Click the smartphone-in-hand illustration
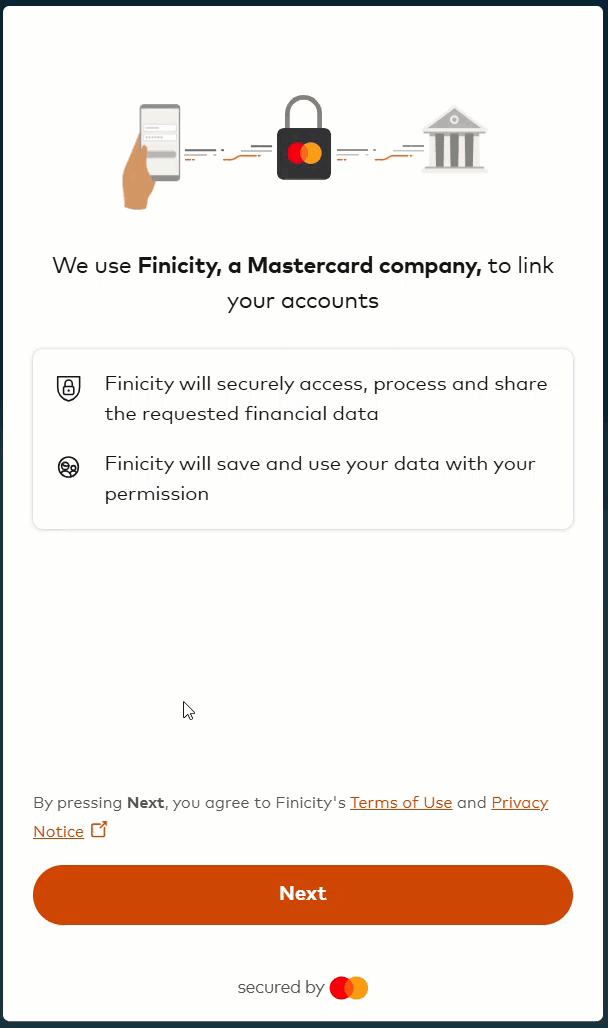Screen dimensions: 608x1028 click(152, 150)
